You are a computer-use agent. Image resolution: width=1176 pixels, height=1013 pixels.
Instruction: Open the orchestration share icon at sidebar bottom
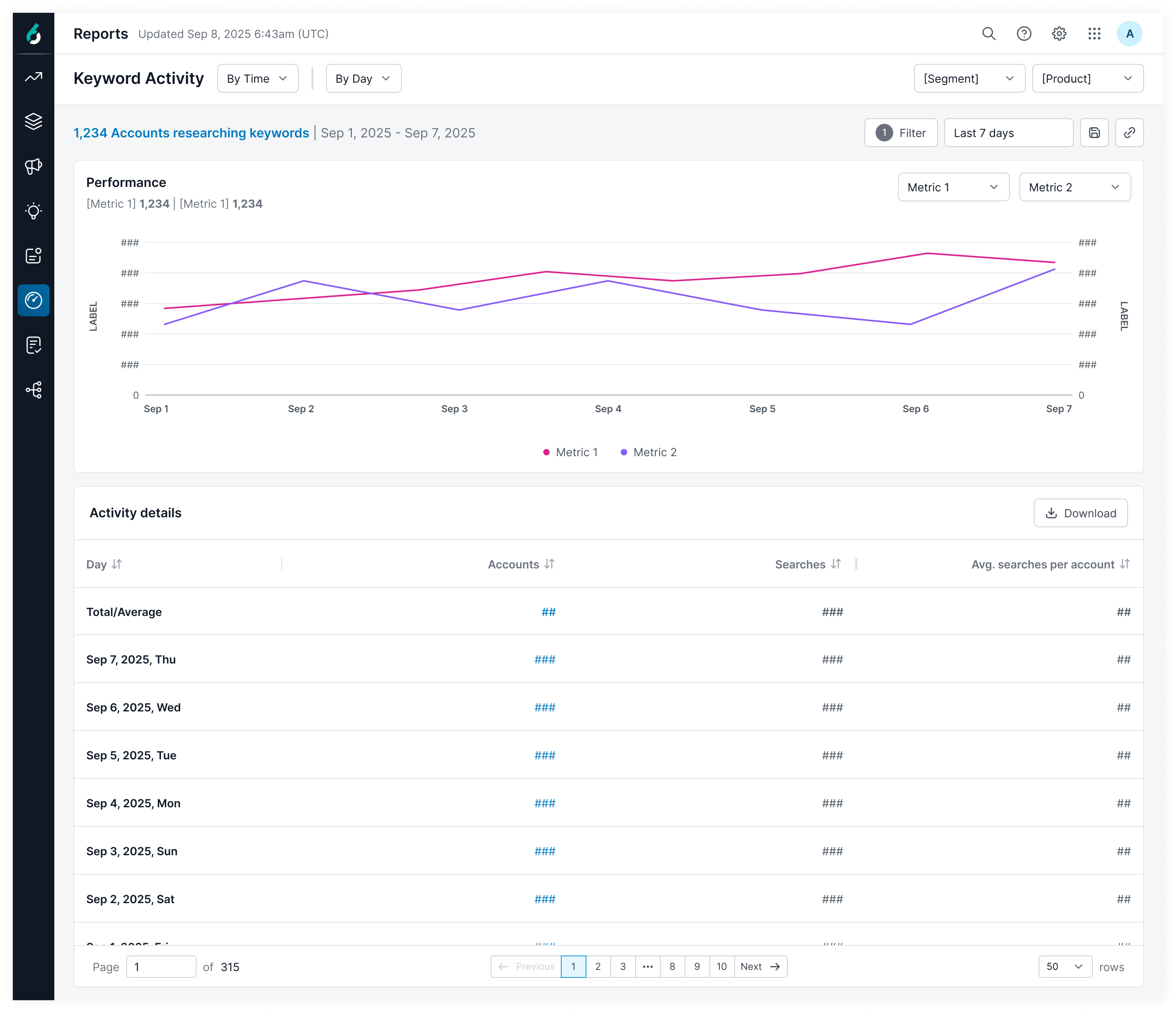pos(34,389)
